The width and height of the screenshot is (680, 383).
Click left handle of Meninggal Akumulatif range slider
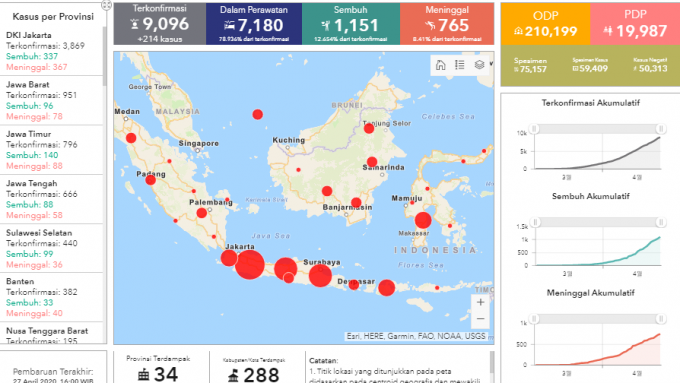tap(534, 319)
